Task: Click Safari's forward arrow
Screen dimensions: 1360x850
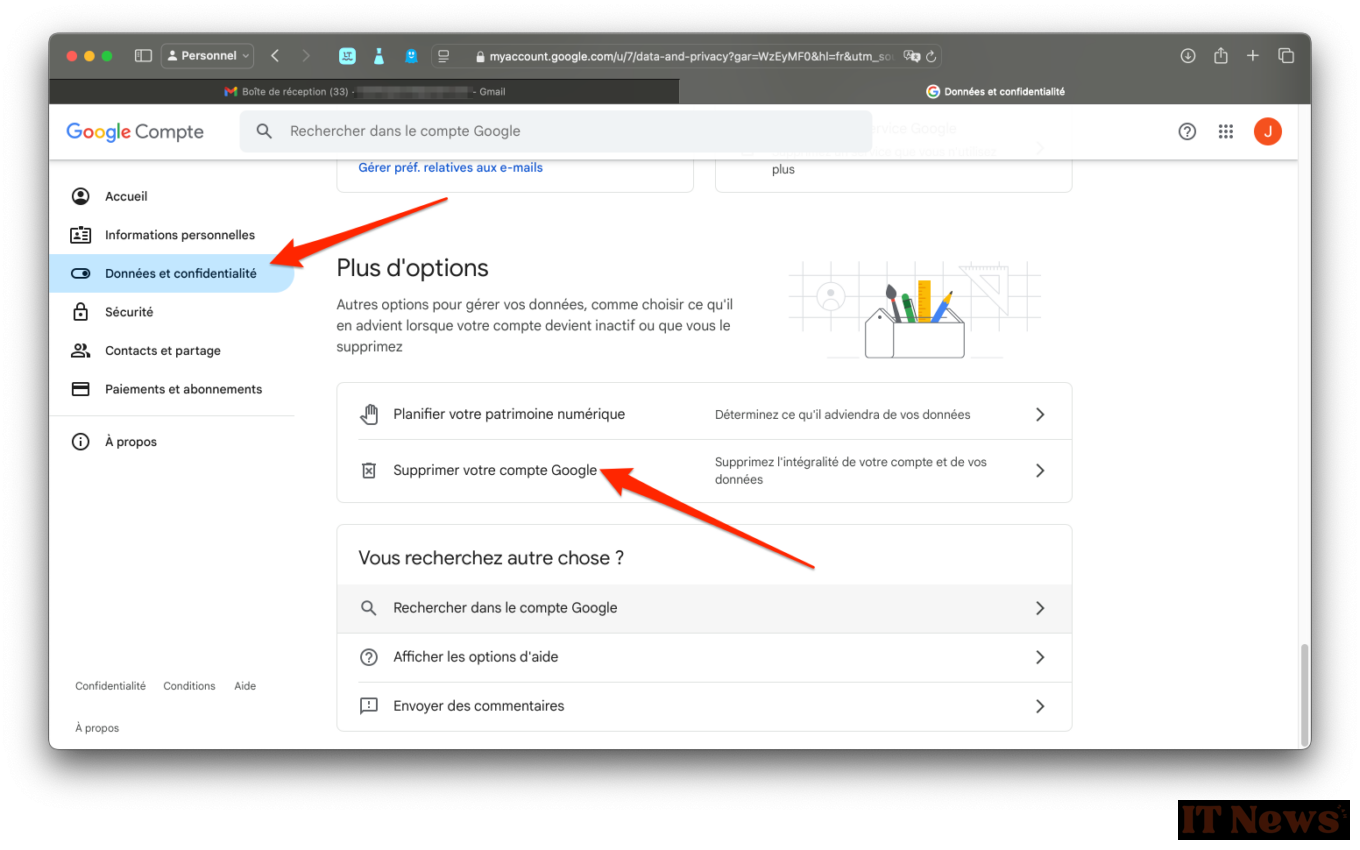Action: tap(306, 56)
